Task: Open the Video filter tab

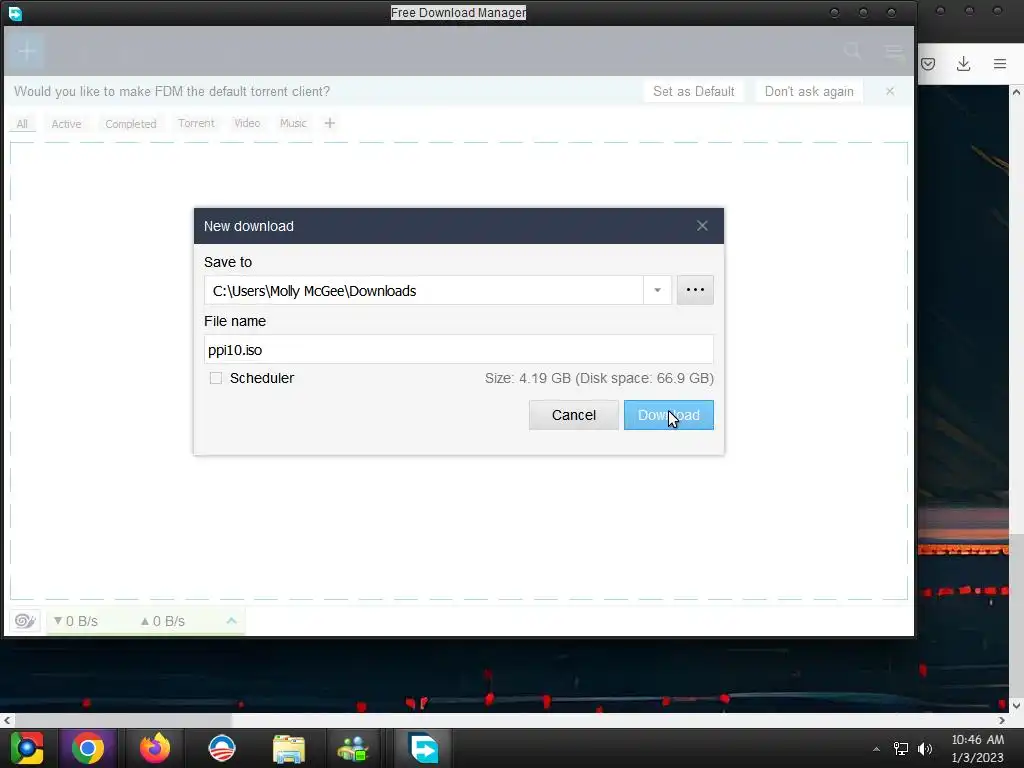Action: click(x=247, y=123)
